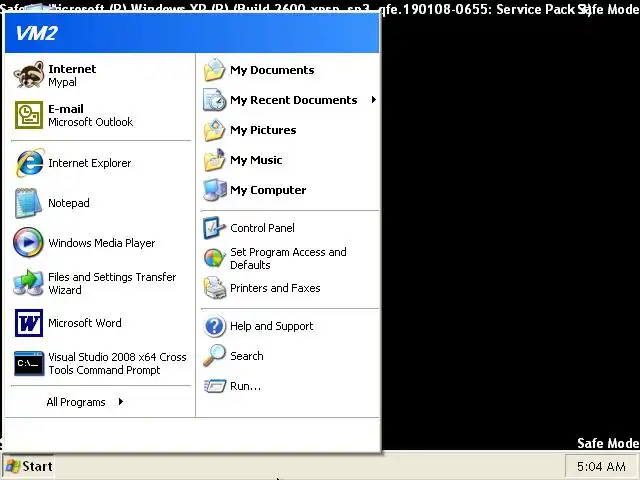Click the Windows Media Player icon
The width and height of the screenshot is (640, 480).
coord(28,242)
